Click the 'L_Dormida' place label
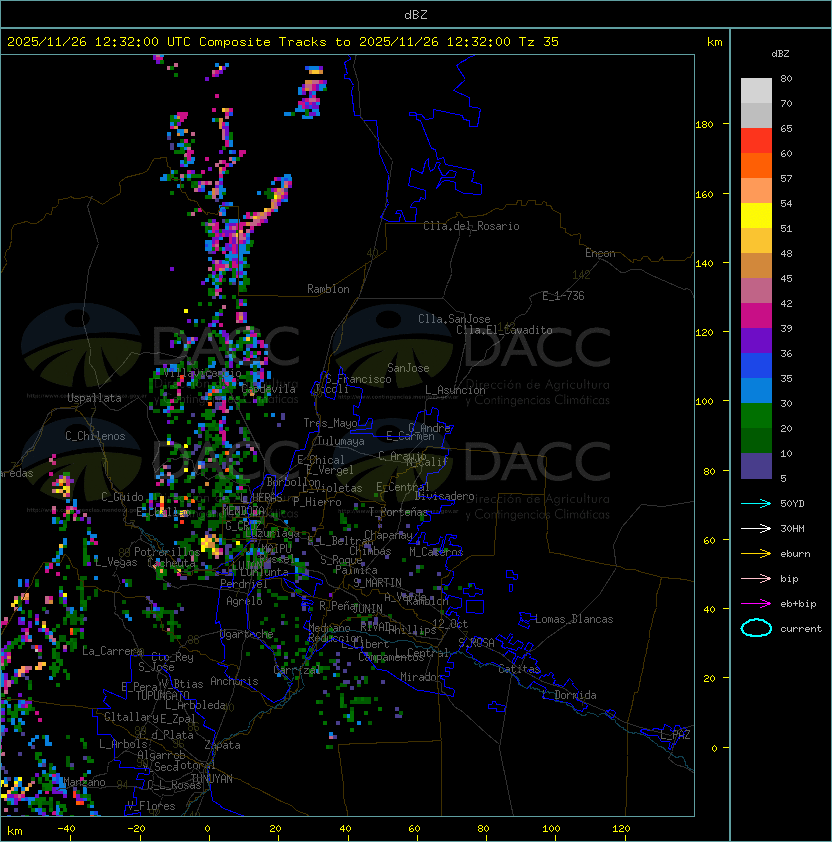 [569, 695]
